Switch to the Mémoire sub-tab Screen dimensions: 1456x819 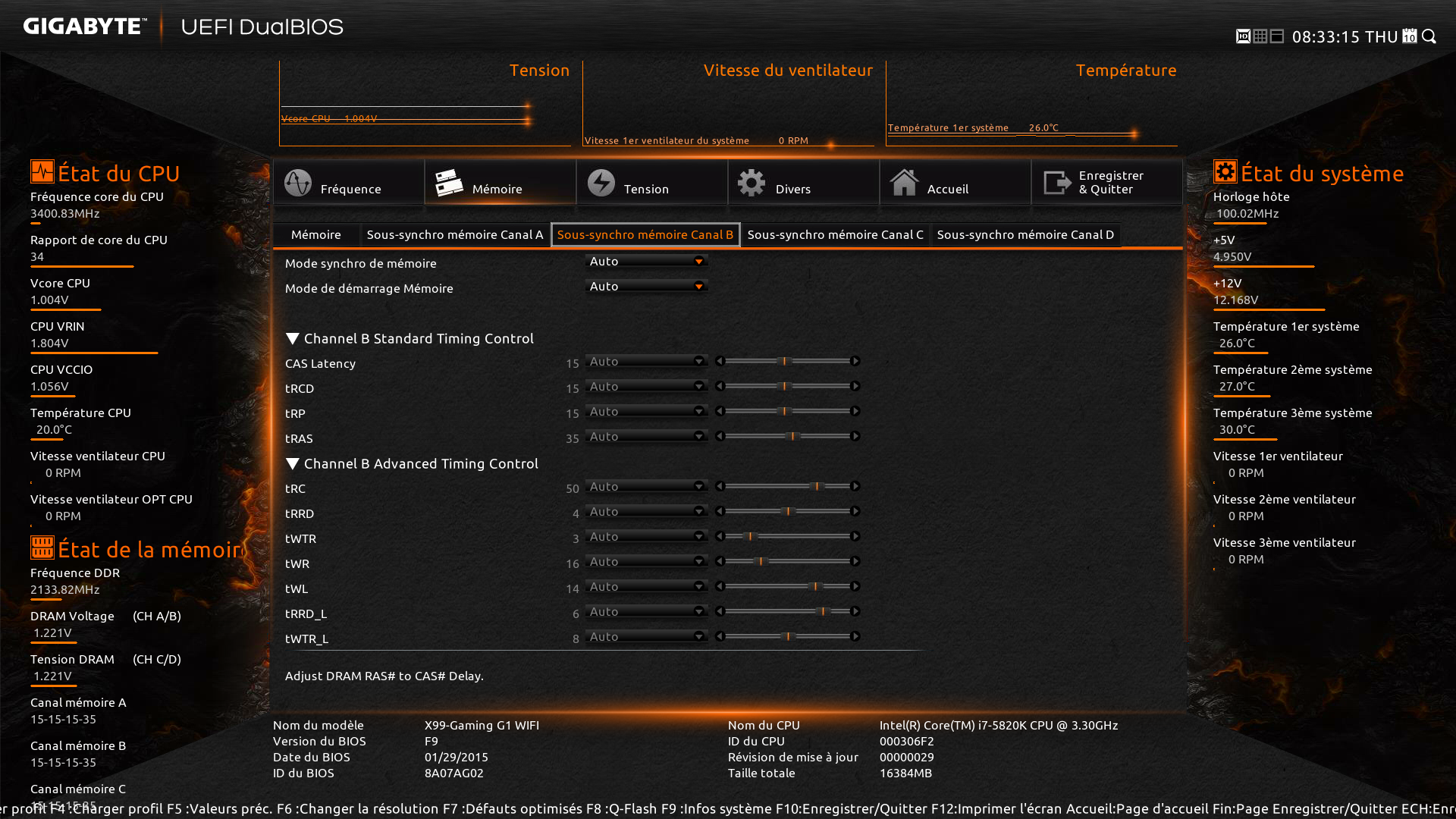pos(316,235)
